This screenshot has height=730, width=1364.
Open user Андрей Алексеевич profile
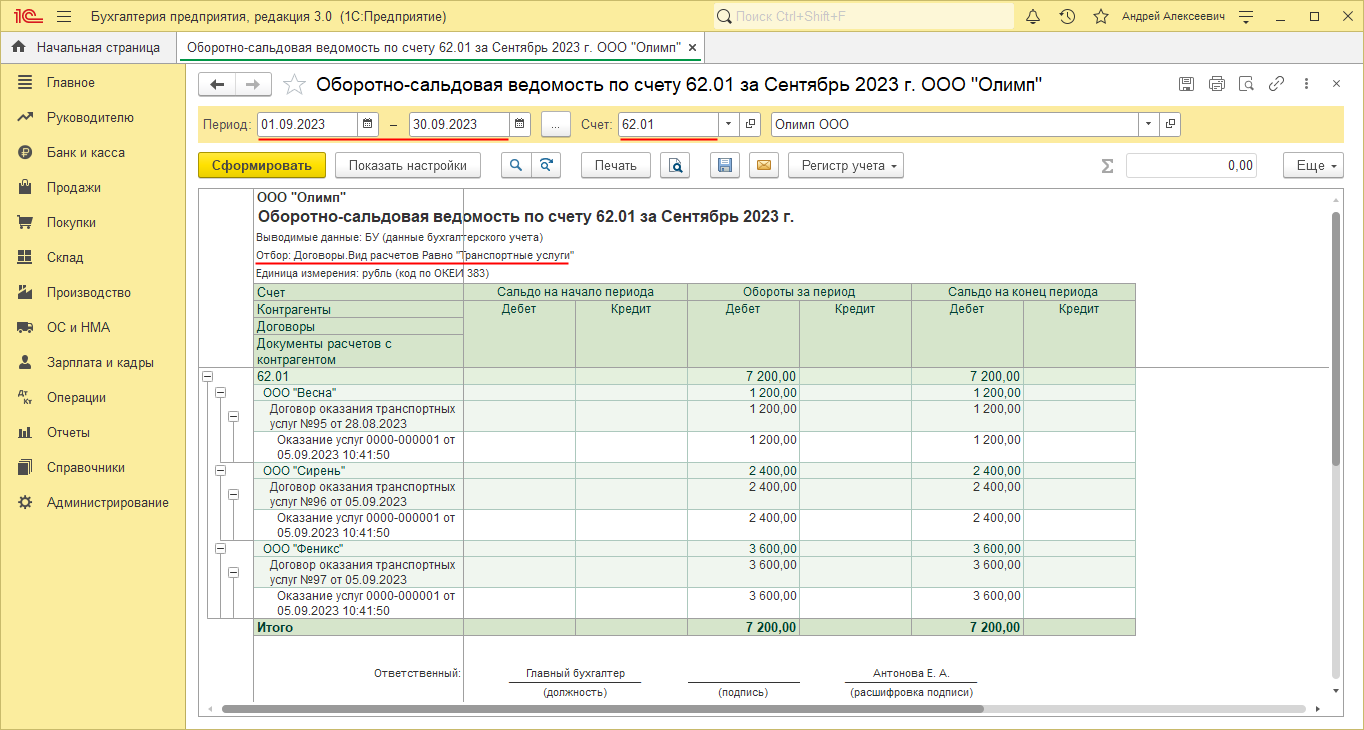pos(1173,17)
